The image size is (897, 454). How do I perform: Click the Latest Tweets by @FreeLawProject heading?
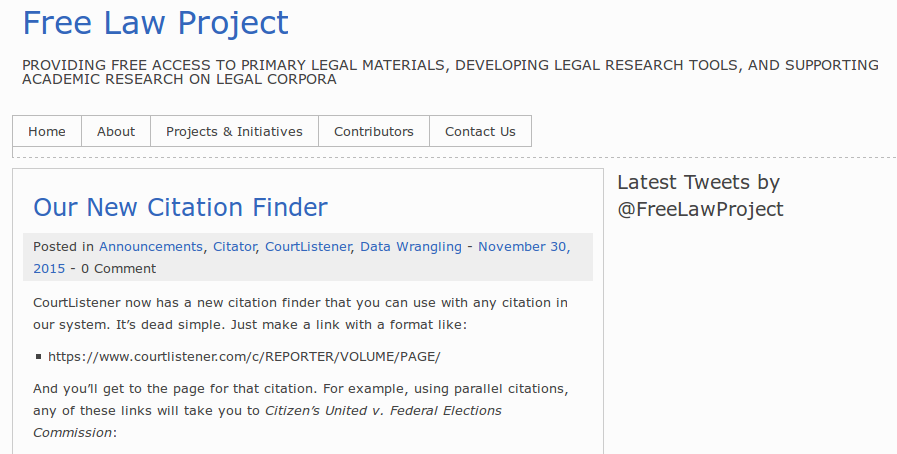700,195
